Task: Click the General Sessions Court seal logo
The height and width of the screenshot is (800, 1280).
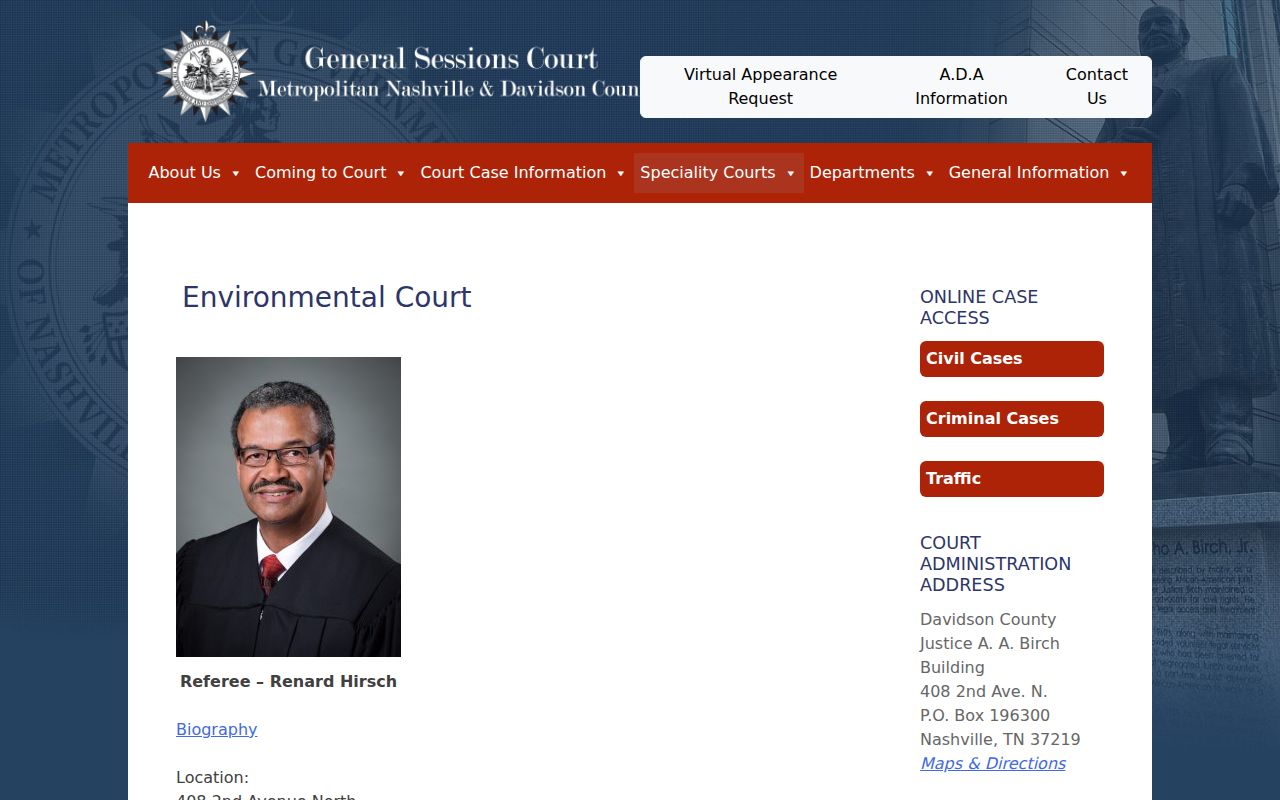Action: pos(205,72)
